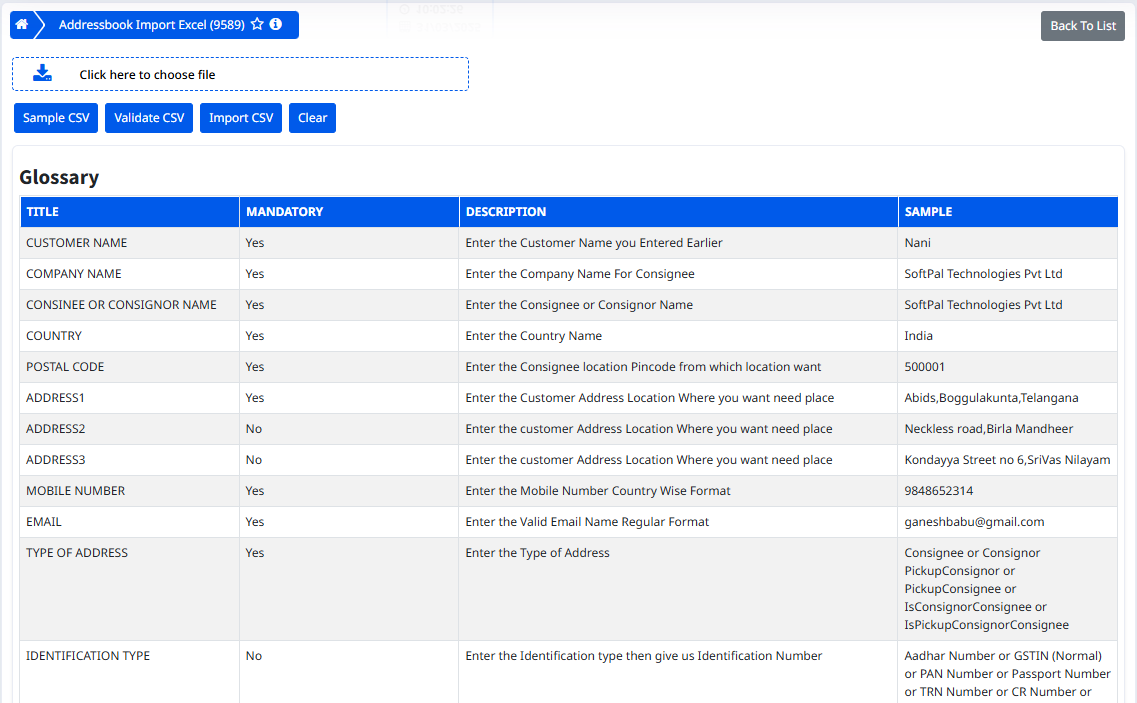Viewport: 1137px width, 703px height.
Task: Select the MOBILE NUMBER title cell
Action: (x=130, y=491)
